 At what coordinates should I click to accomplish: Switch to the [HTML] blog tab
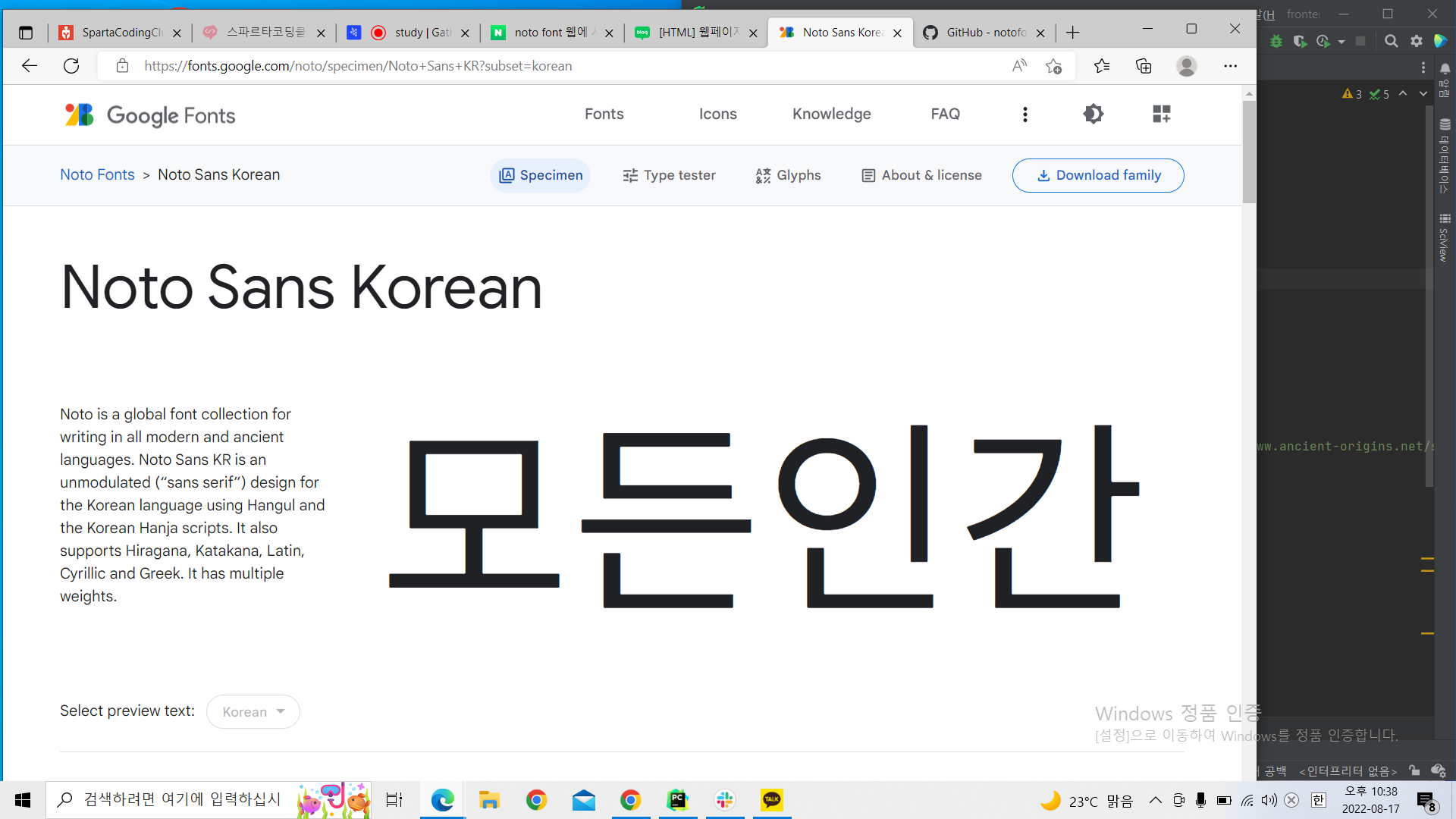point(698,33)
